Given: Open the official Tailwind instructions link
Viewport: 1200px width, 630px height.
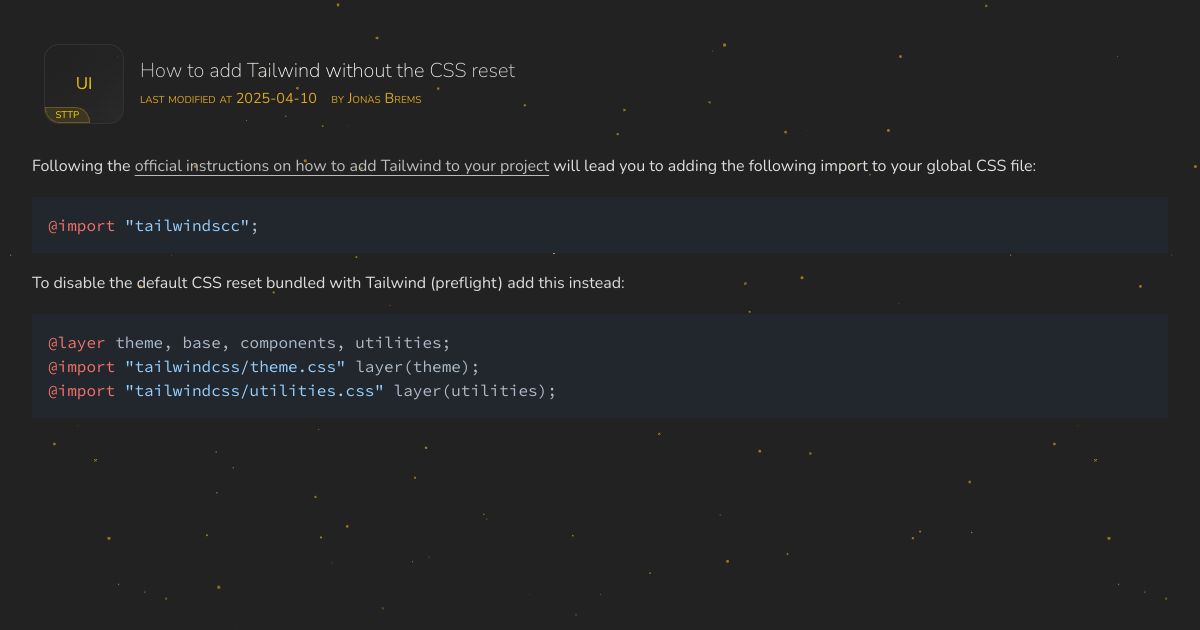Looking at the screenshot, I should point(341,166).
